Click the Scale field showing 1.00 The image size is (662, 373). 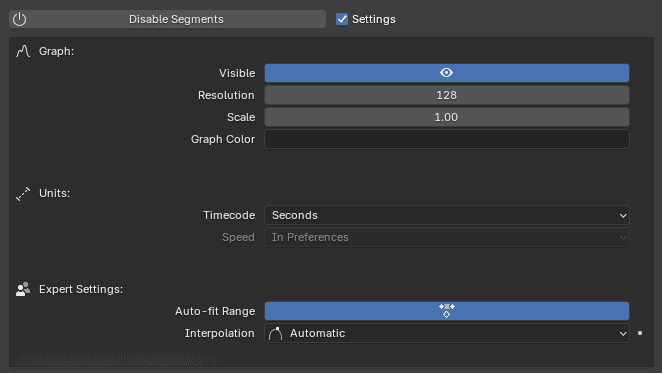pos(447,117)
